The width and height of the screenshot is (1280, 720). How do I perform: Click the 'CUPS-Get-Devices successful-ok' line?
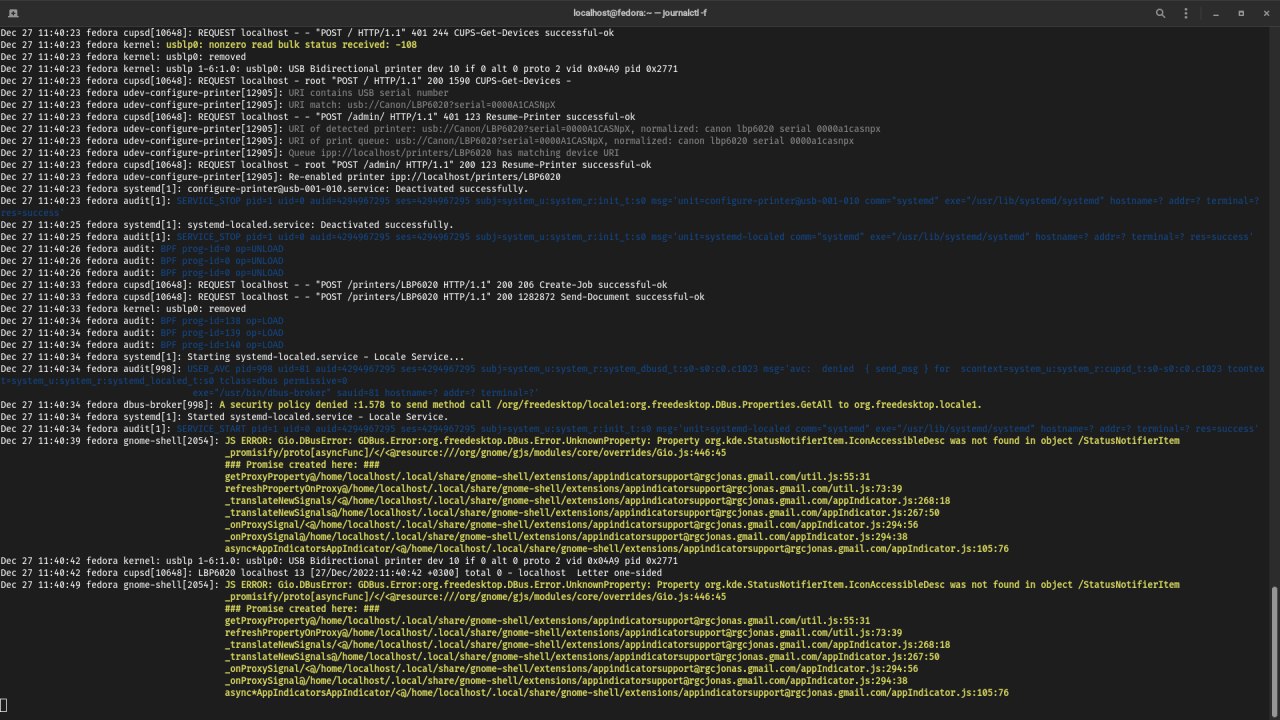click(x=307, y=33)
